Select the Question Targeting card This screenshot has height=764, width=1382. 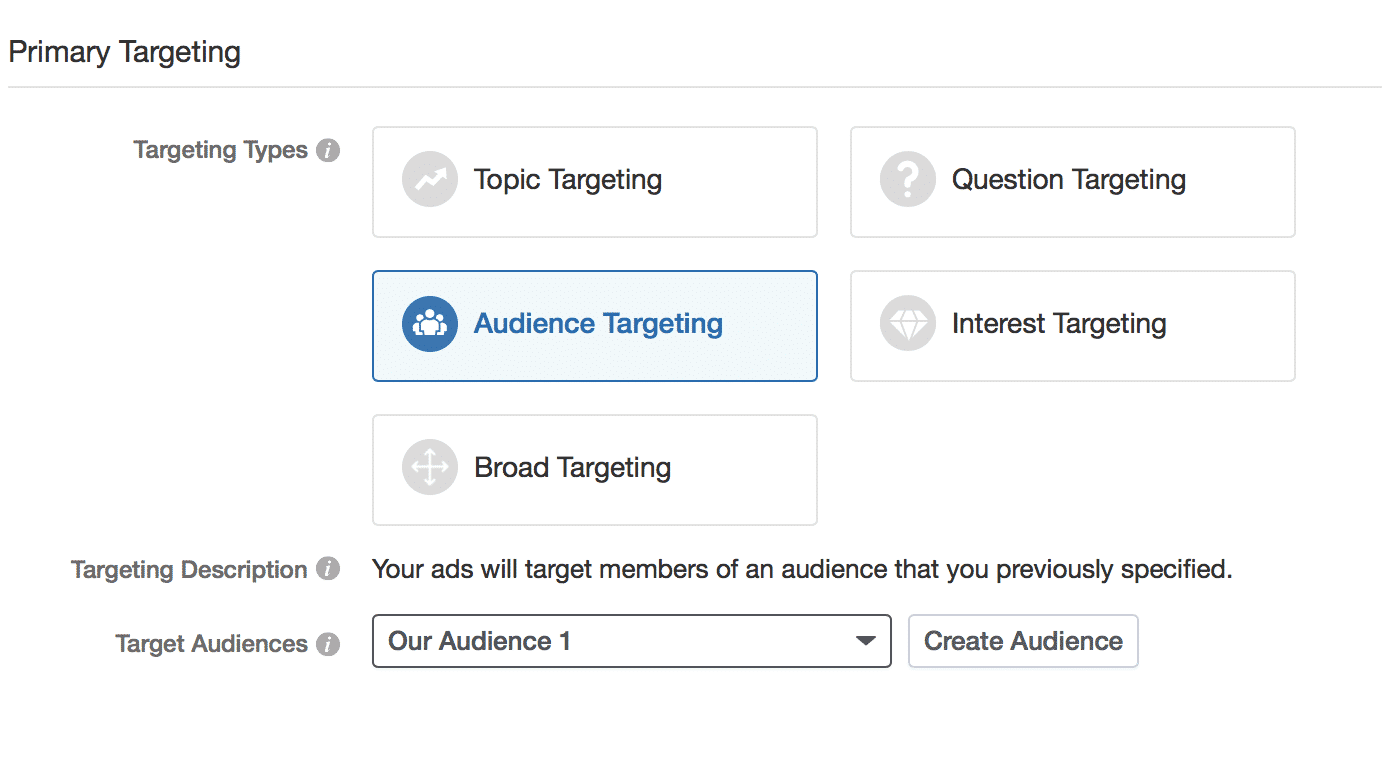click(1073, 182)
